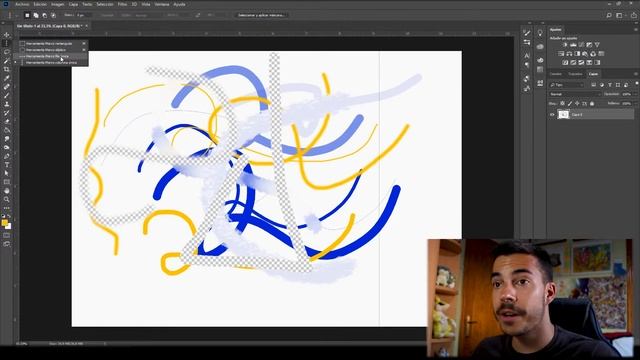This screenshot has height=360, width=640.
Task: Turn layer filtering on or off
Action: click(x=636, y=84)
